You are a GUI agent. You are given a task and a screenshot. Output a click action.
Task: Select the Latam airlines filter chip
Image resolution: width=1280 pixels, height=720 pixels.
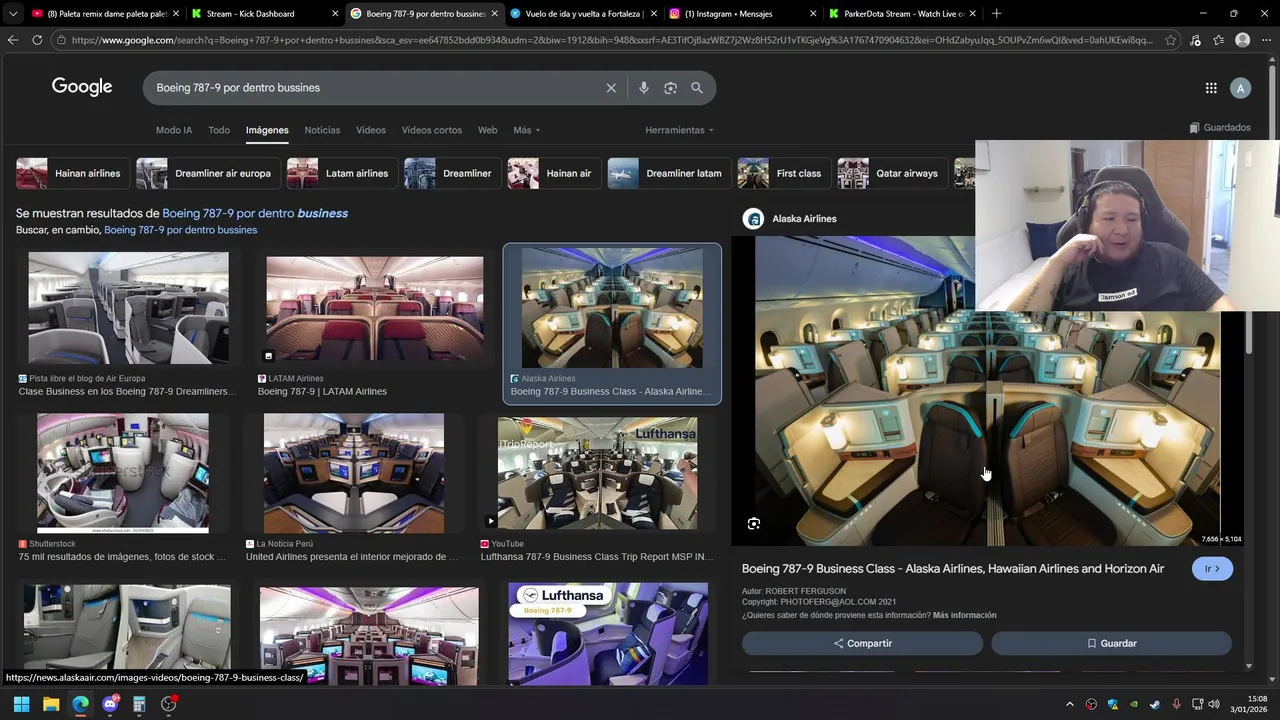pyautogui.click(x=341, y=173)
